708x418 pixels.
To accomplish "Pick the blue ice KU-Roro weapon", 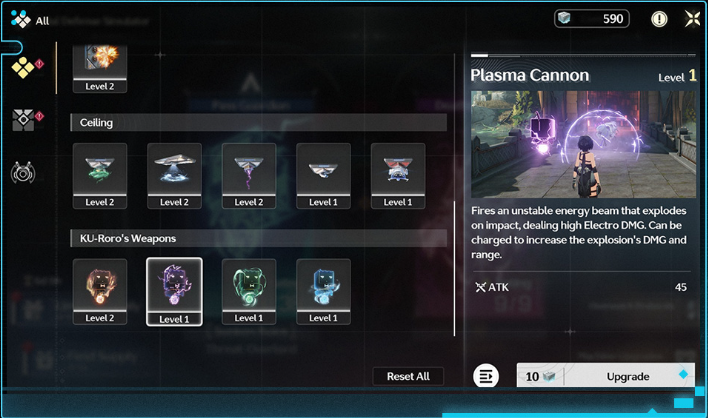I will (323, 292).
